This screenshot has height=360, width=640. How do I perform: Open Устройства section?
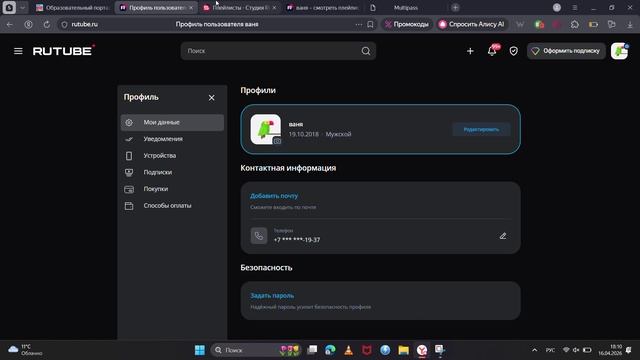tap(172, 156)
